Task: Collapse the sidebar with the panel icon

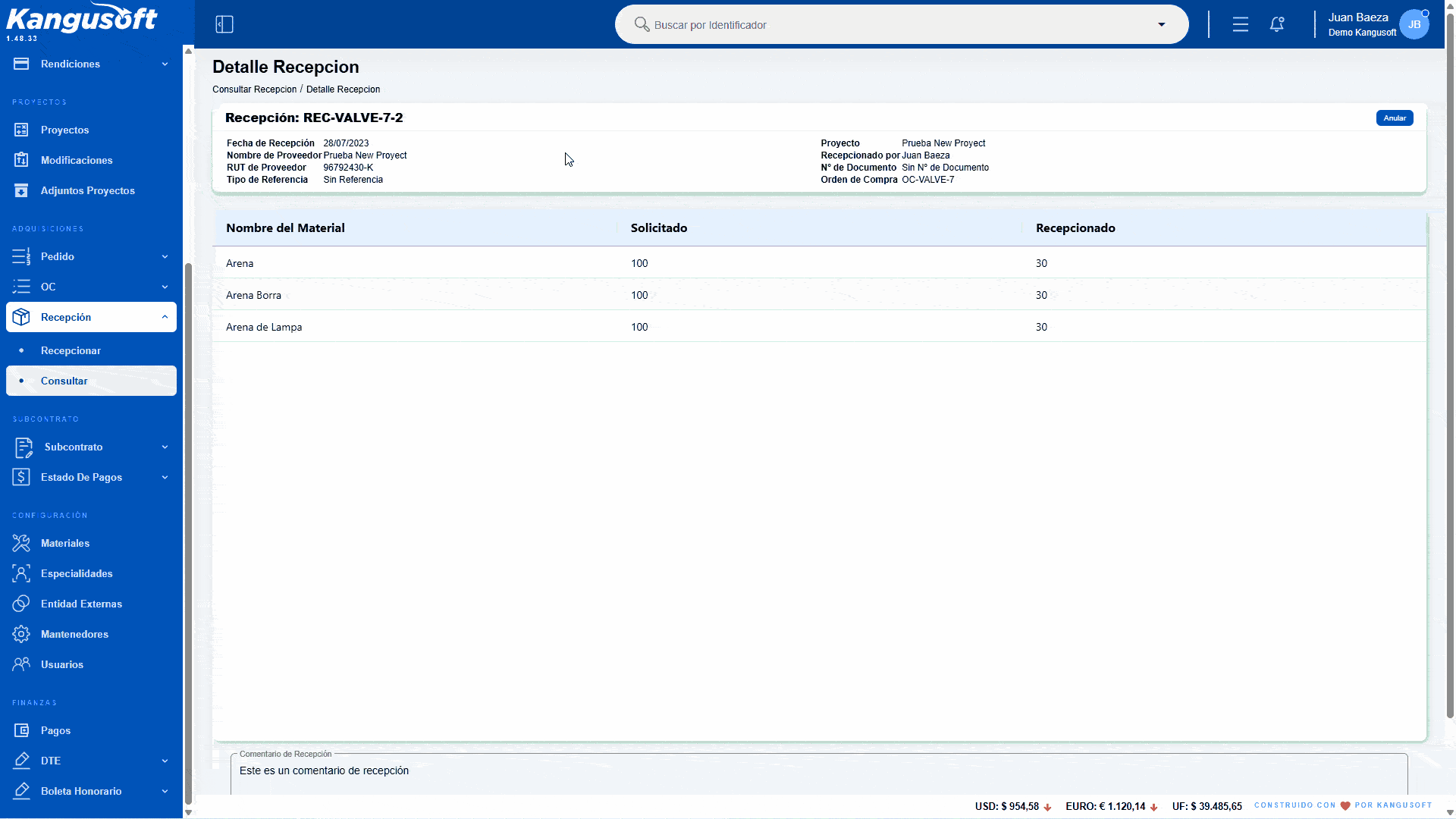Action: point(224,24)
